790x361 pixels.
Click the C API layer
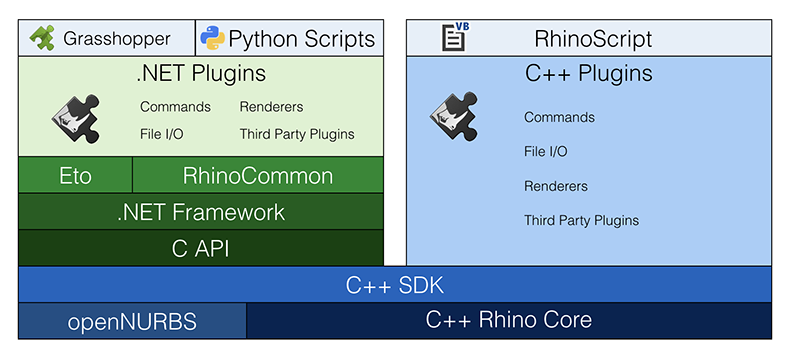201,248
